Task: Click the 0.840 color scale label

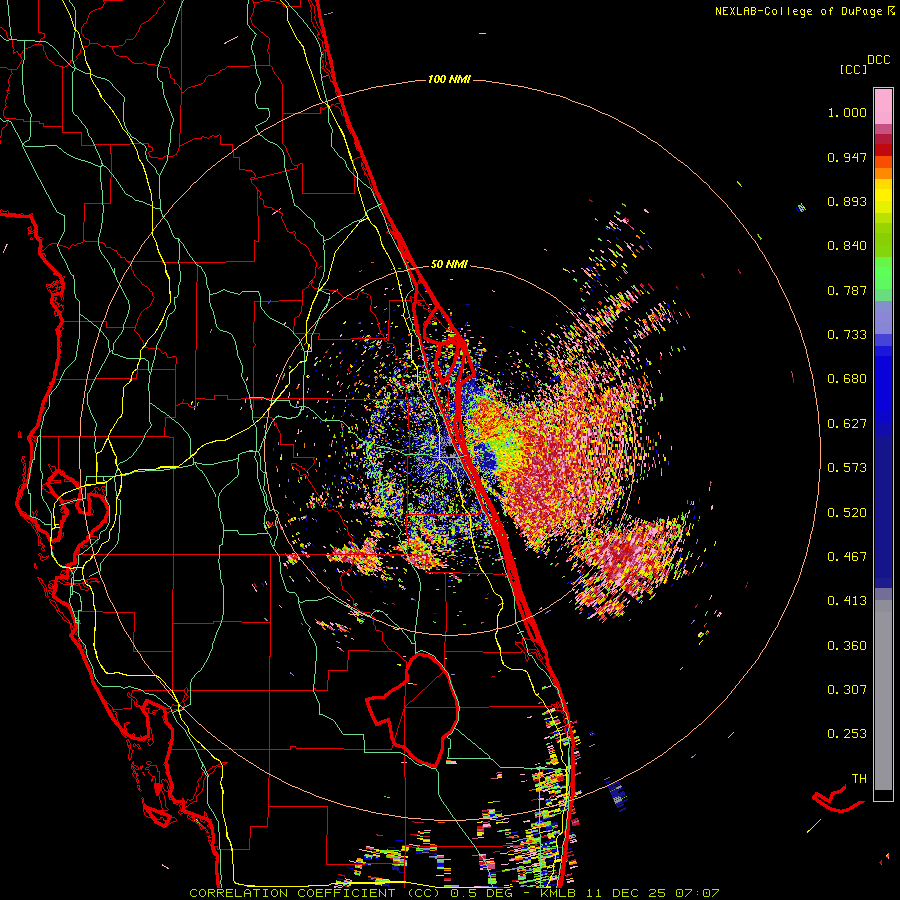Action: tap(847, 246)
